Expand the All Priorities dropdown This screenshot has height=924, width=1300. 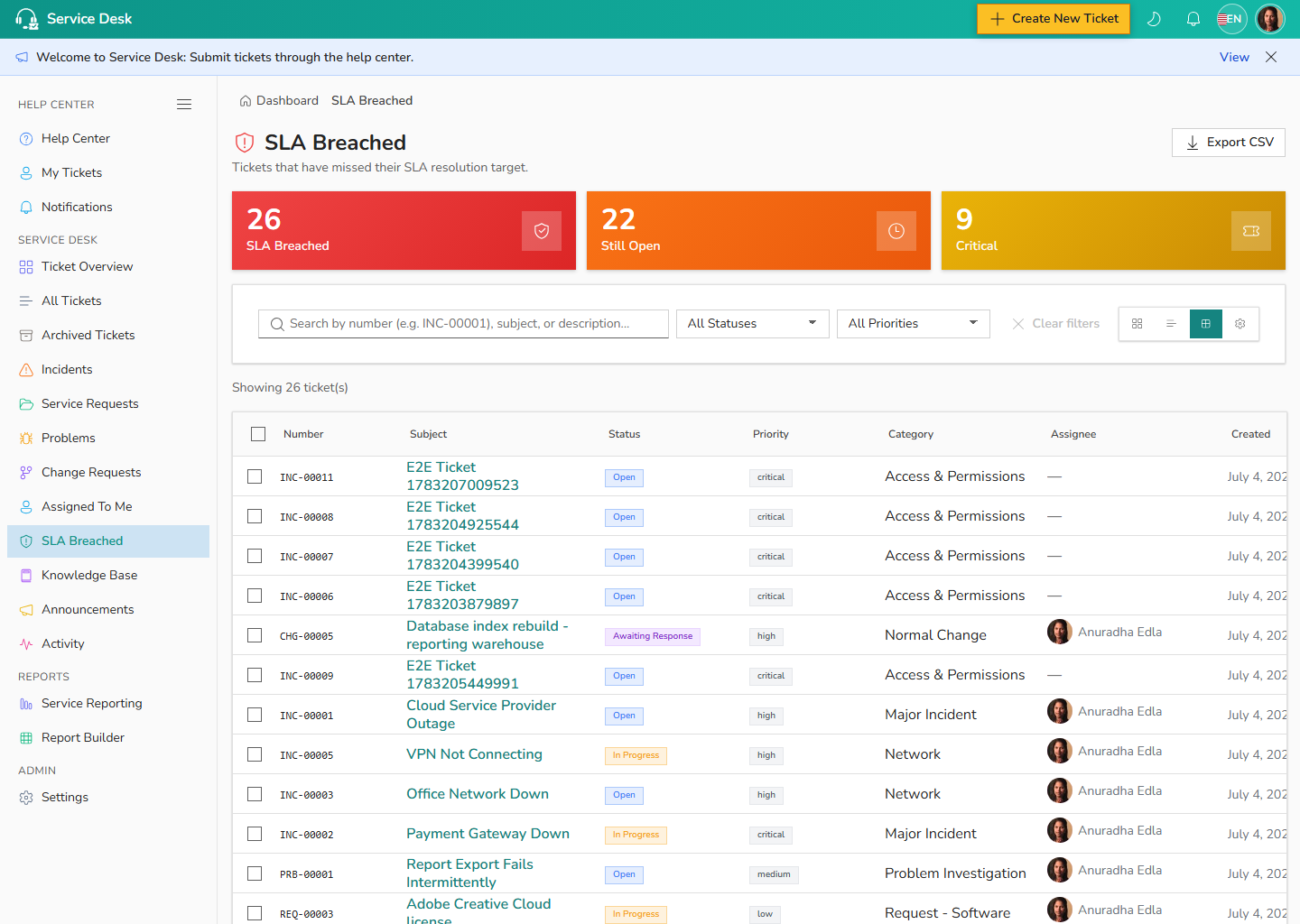click(x=914, y=324)
